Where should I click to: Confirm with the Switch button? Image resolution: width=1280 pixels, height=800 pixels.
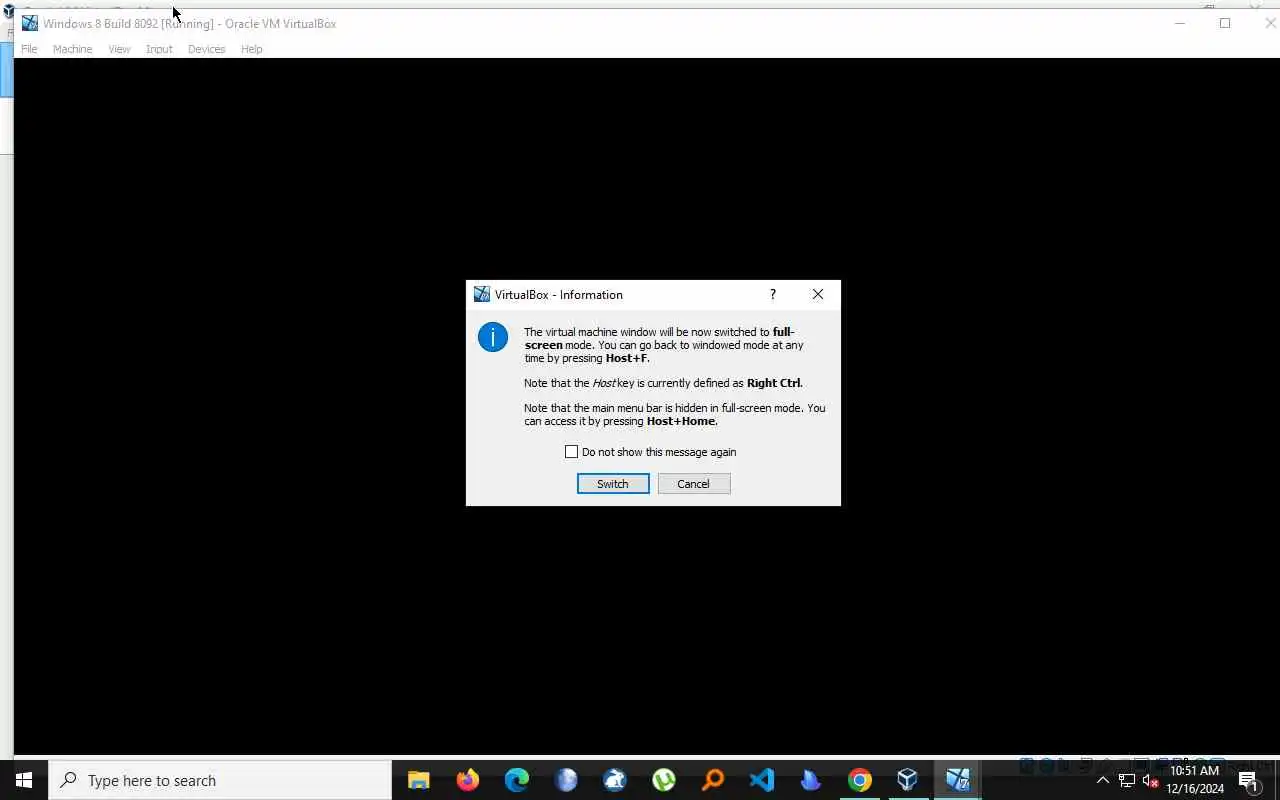613,484
